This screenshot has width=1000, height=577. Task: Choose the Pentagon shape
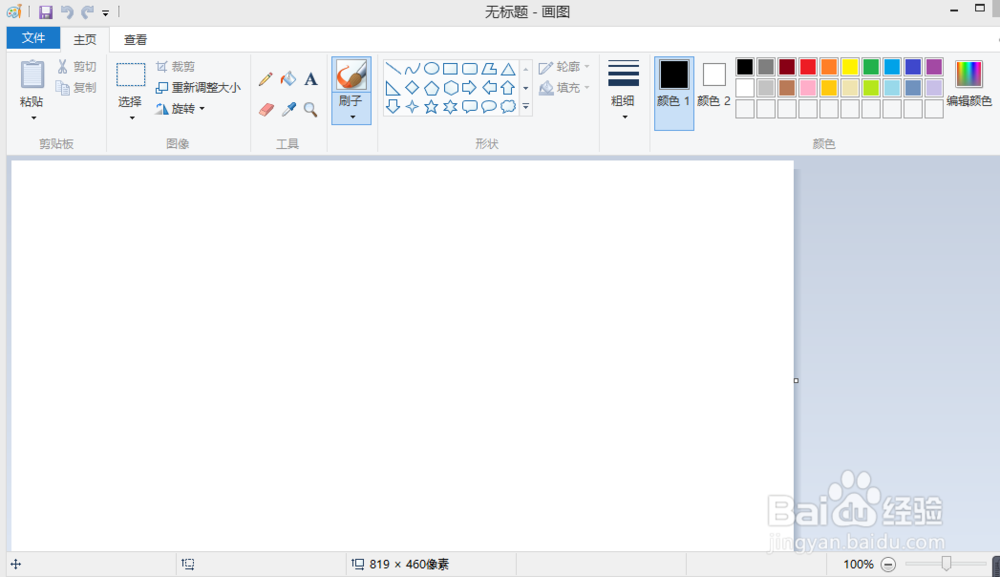point(432,88)
